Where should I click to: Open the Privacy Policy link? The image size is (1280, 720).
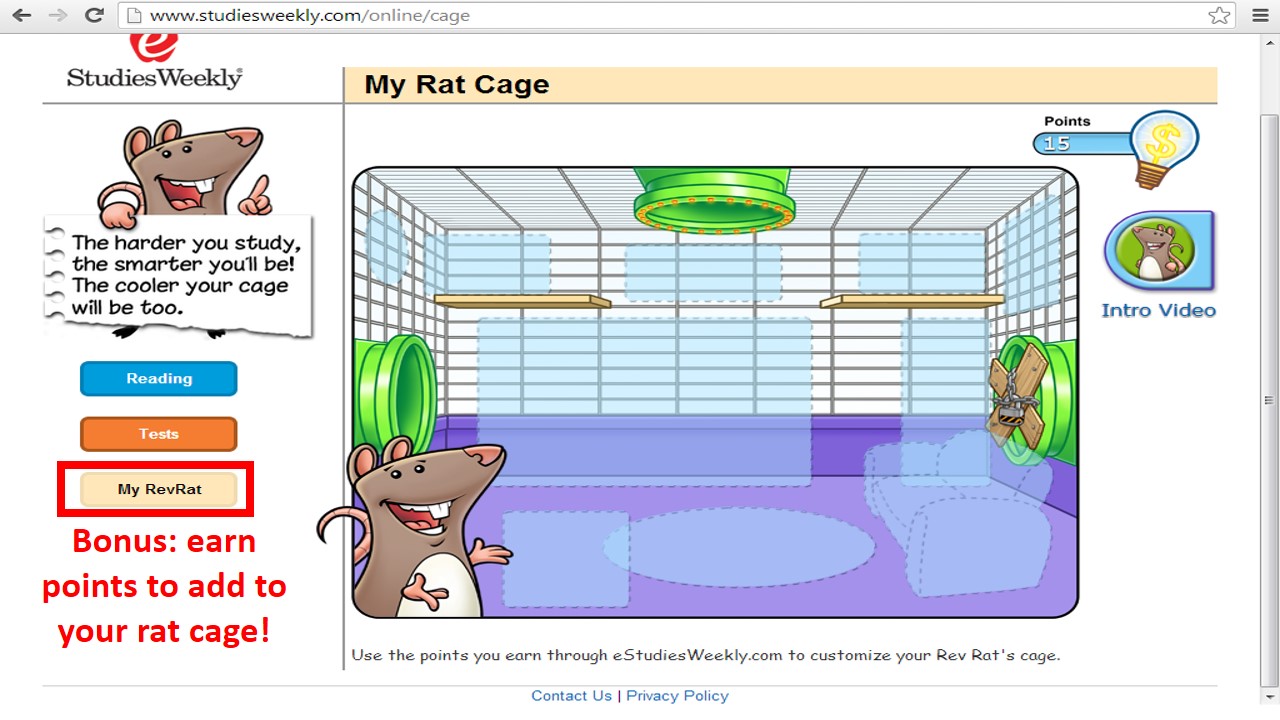(677, 696)
